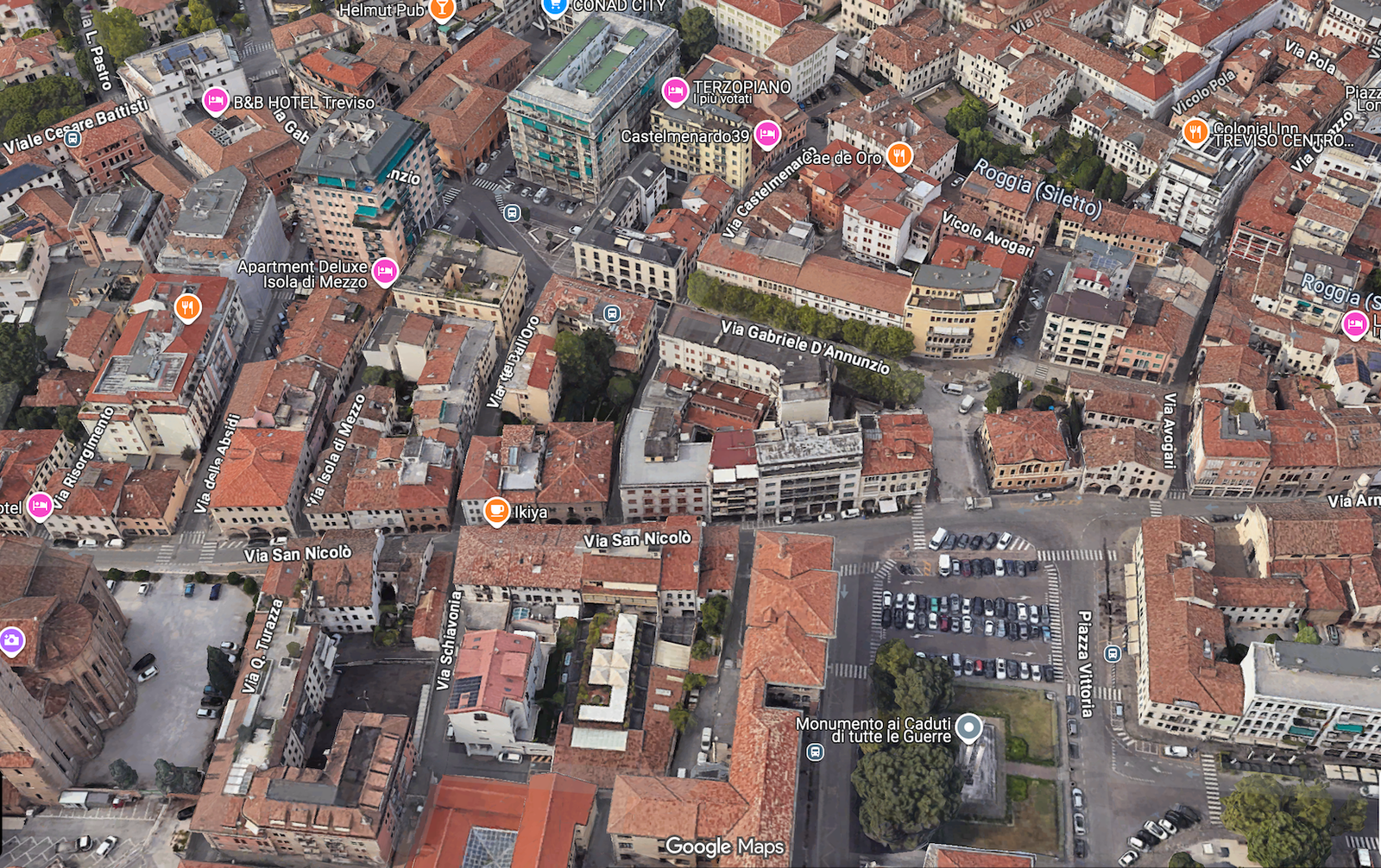The image size is (1381, 868).
Task: Click the Apartment Deluxe Isola di Mezzo pin
Action: [385, 272]
